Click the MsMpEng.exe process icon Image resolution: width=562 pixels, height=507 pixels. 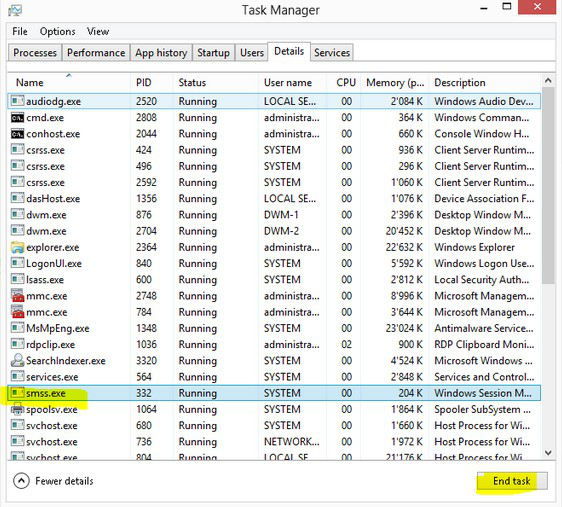coord(17,328)
